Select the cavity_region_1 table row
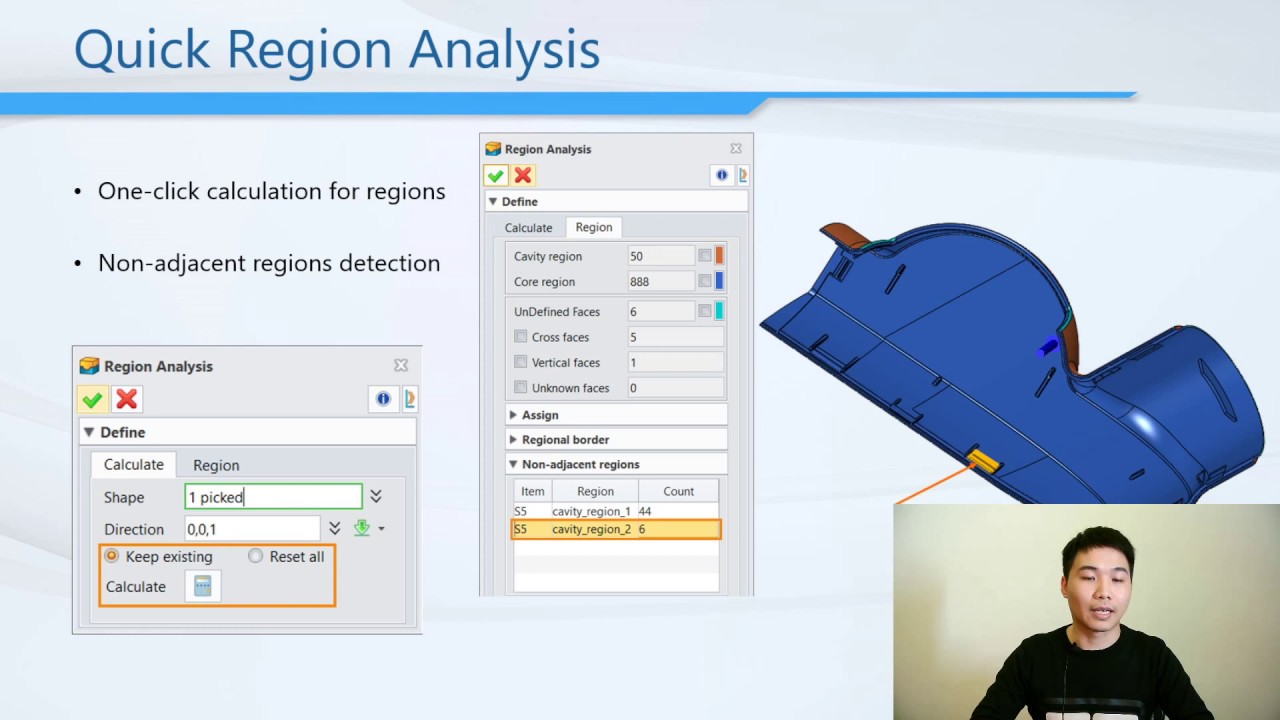This screenshot has height=720, width=1280. pos(616,511)
